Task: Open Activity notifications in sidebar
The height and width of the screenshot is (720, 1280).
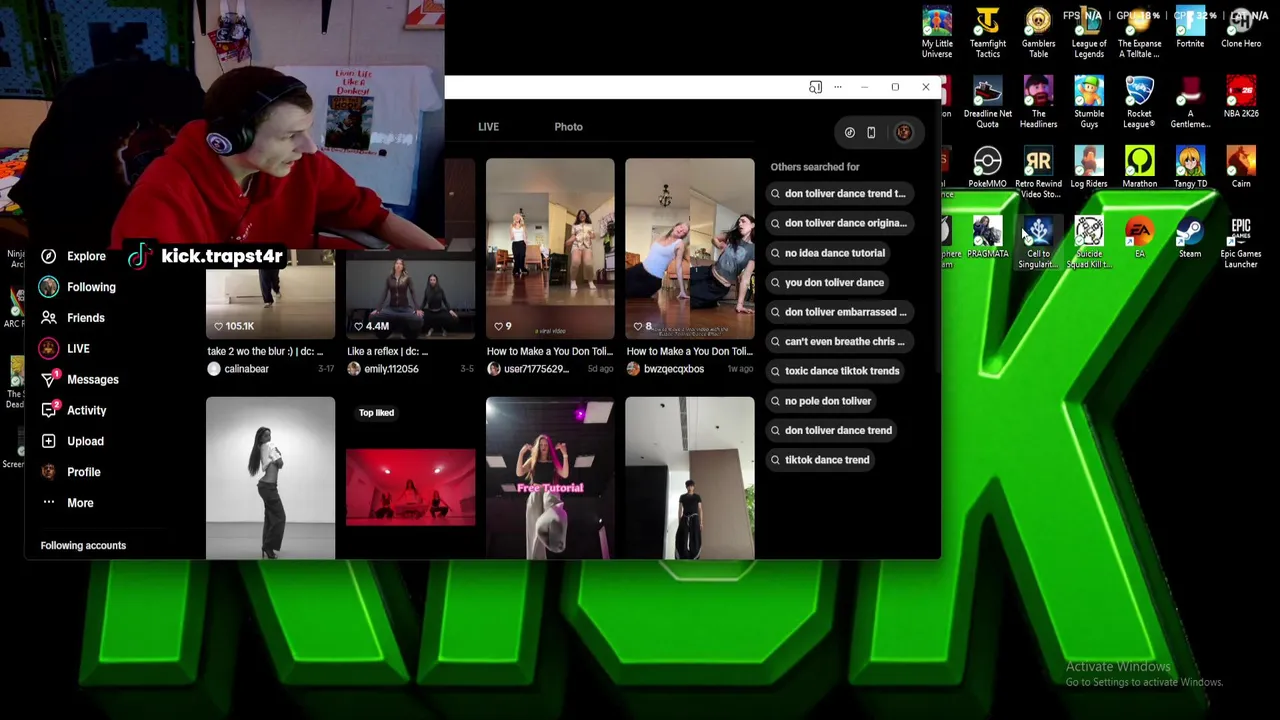Action: pyautogui.click(x=73, y=410)
